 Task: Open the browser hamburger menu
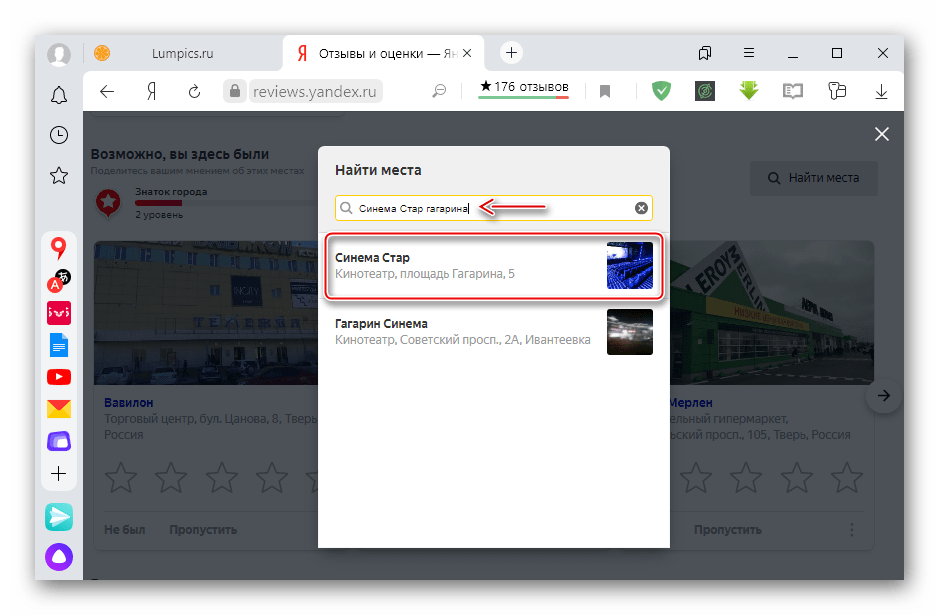pyautogui.click(x=749, y=53)
